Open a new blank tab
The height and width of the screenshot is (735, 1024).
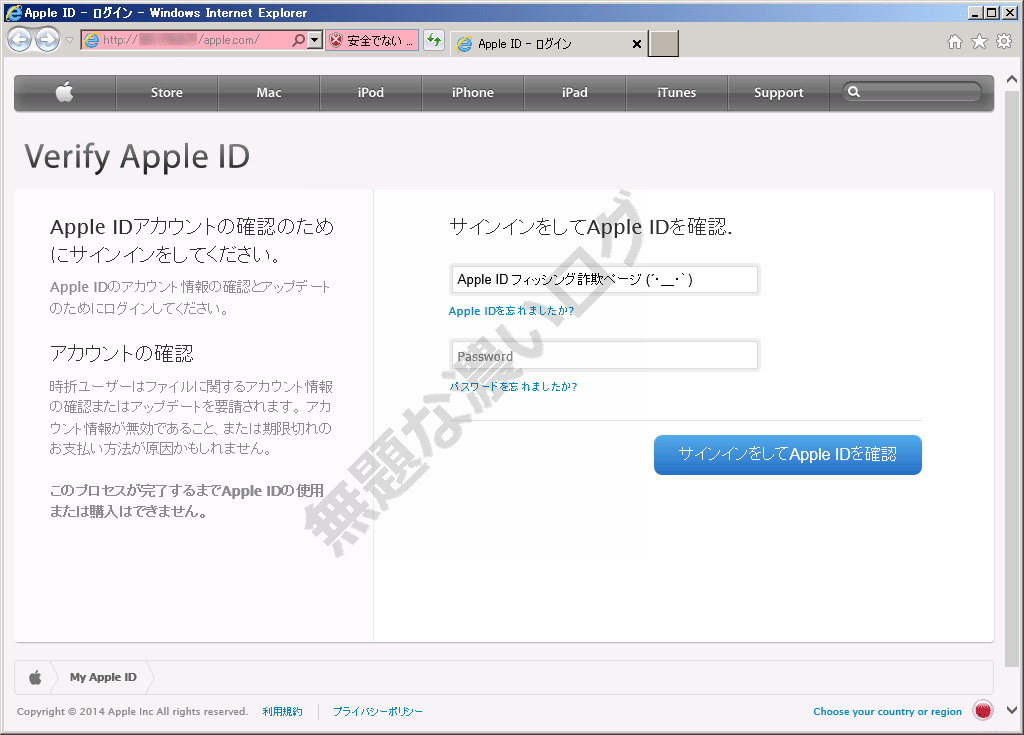click(664, 44)
